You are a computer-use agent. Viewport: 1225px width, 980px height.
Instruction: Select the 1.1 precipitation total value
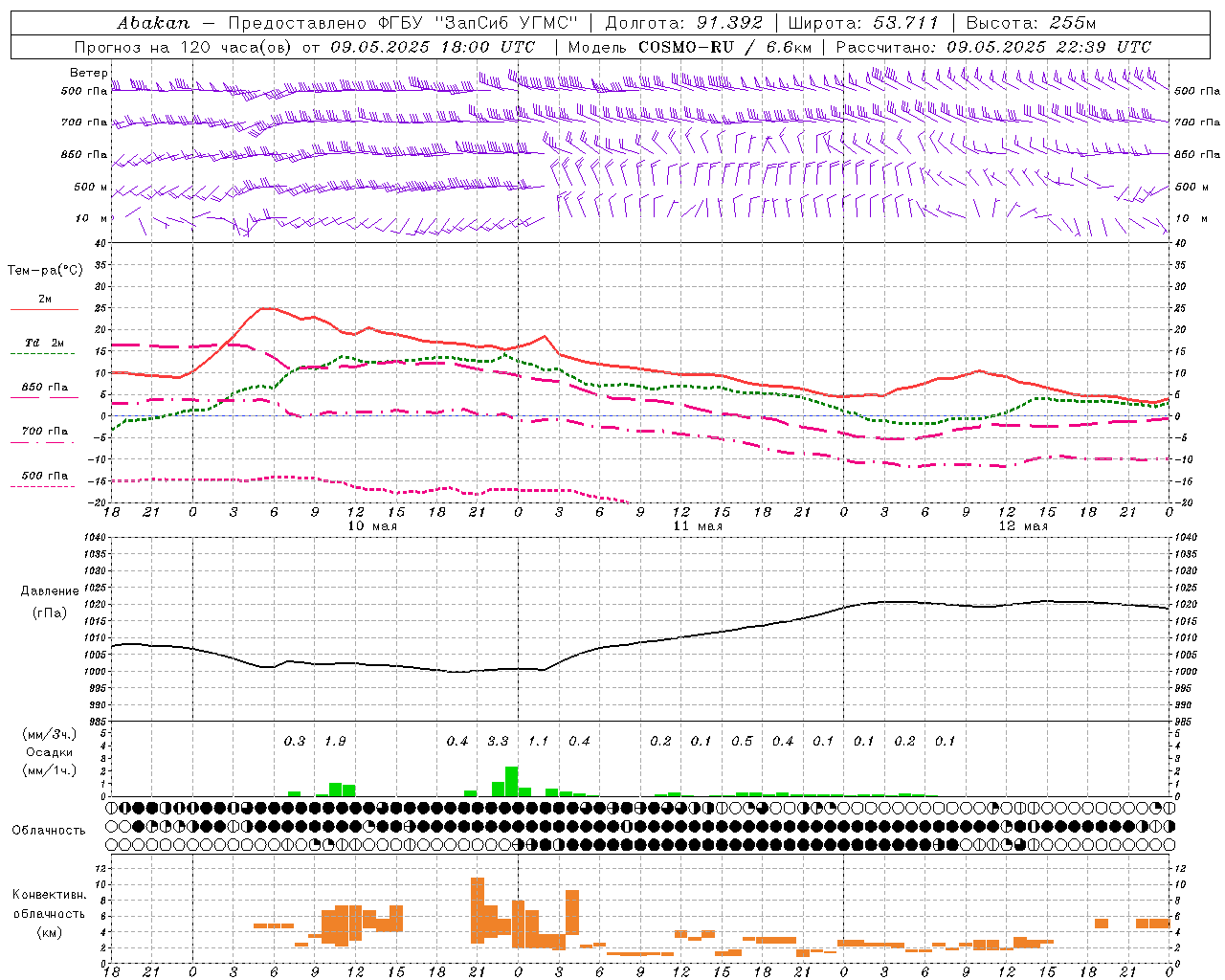coord(539,742)
